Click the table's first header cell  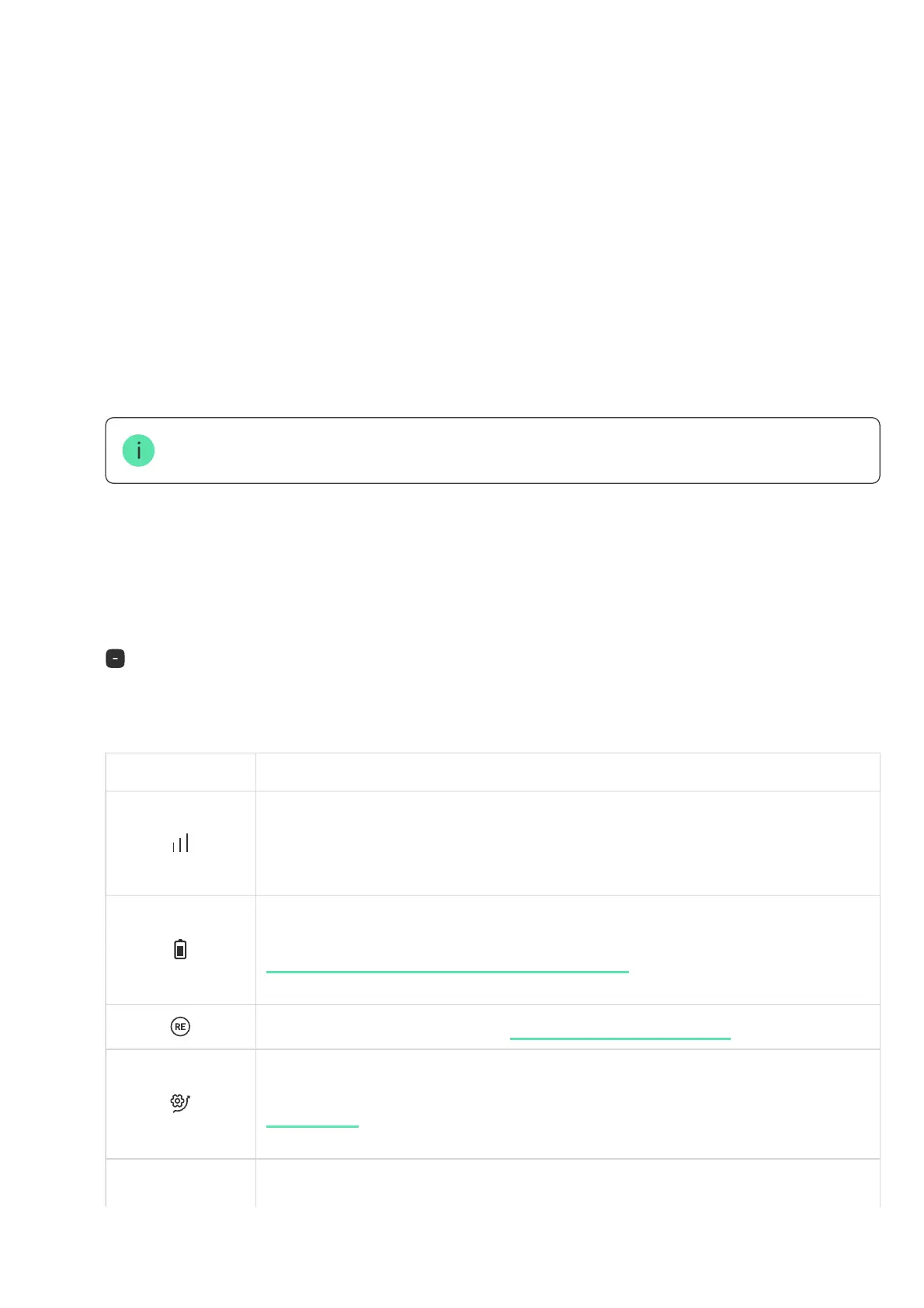(x=181, y=772)
